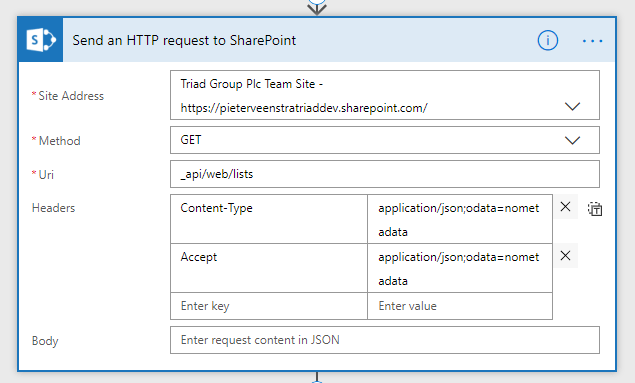Click the Accept header value field
The height and width of the screenshot is (383, 635).
tap(460, 268)
